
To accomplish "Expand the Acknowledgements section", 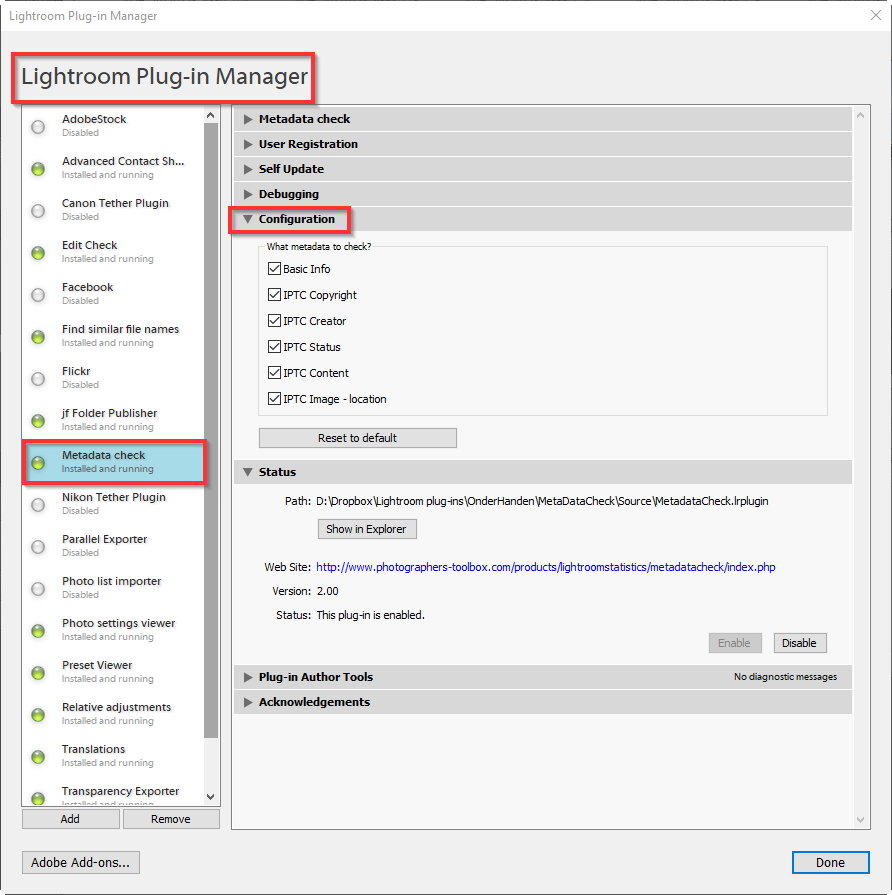I will click(248, 702).
